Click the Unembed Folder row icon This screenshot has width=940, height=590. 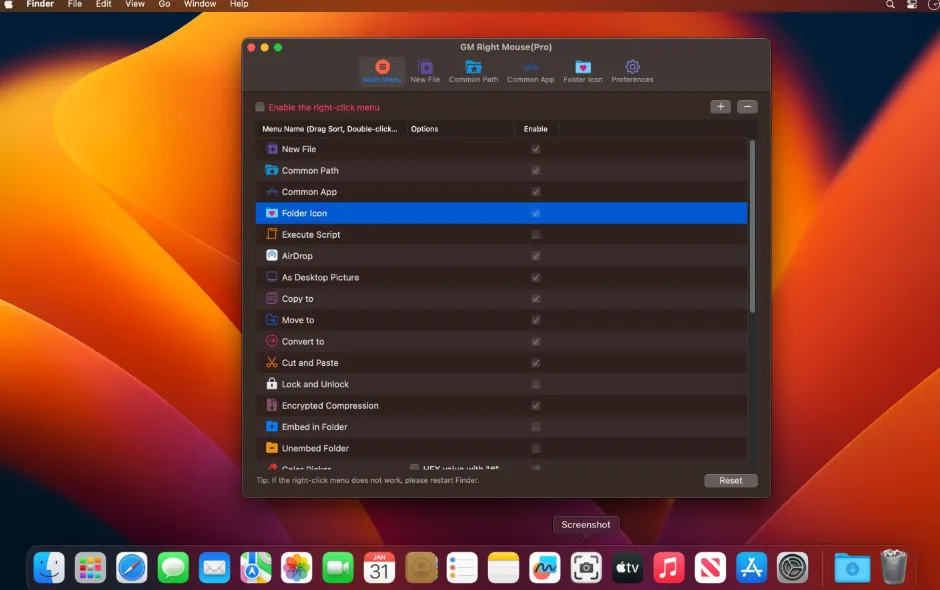click(272, 448)
